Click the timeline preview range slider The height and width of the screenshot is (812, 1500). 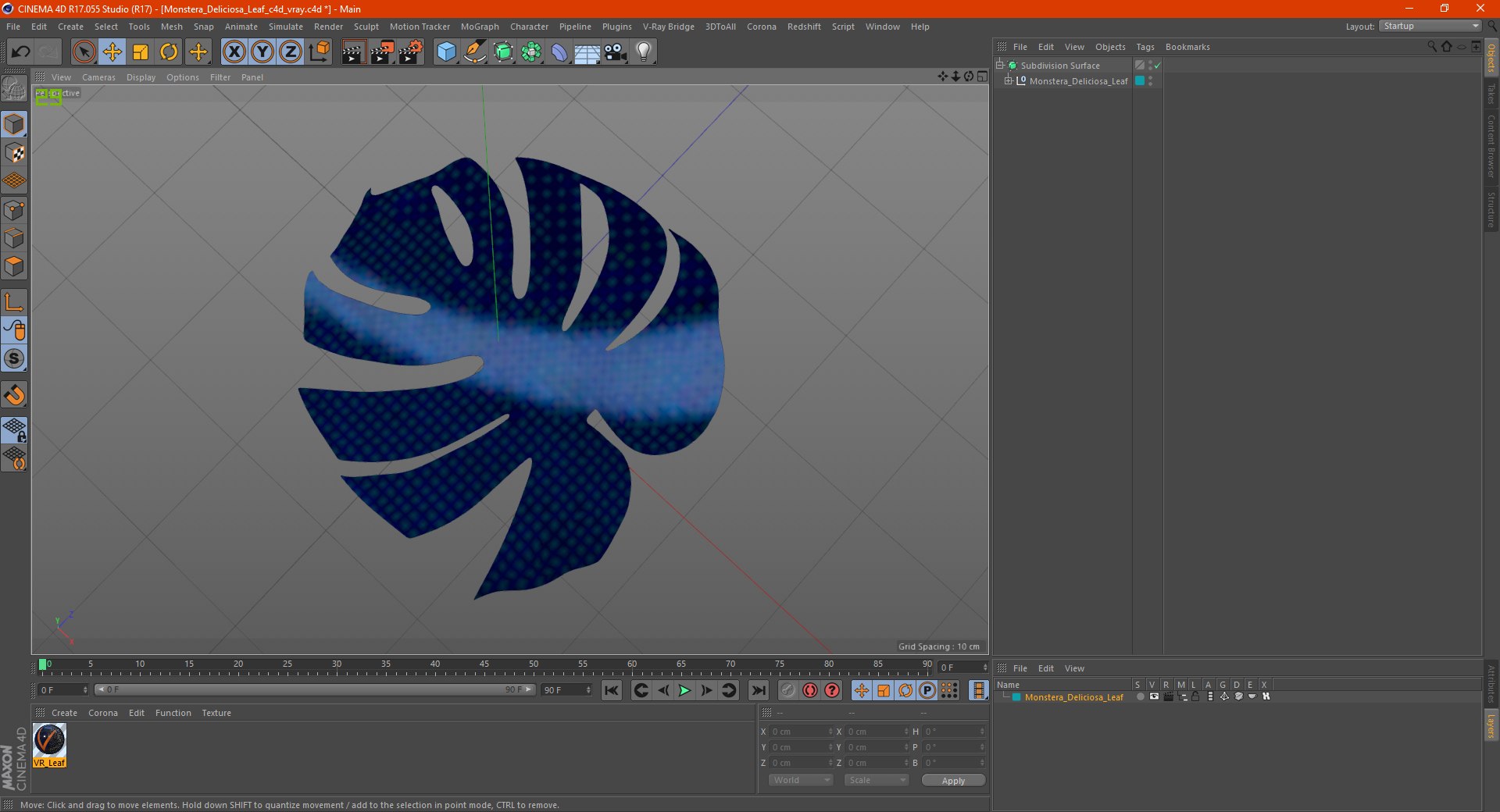[x=314, y=689]
